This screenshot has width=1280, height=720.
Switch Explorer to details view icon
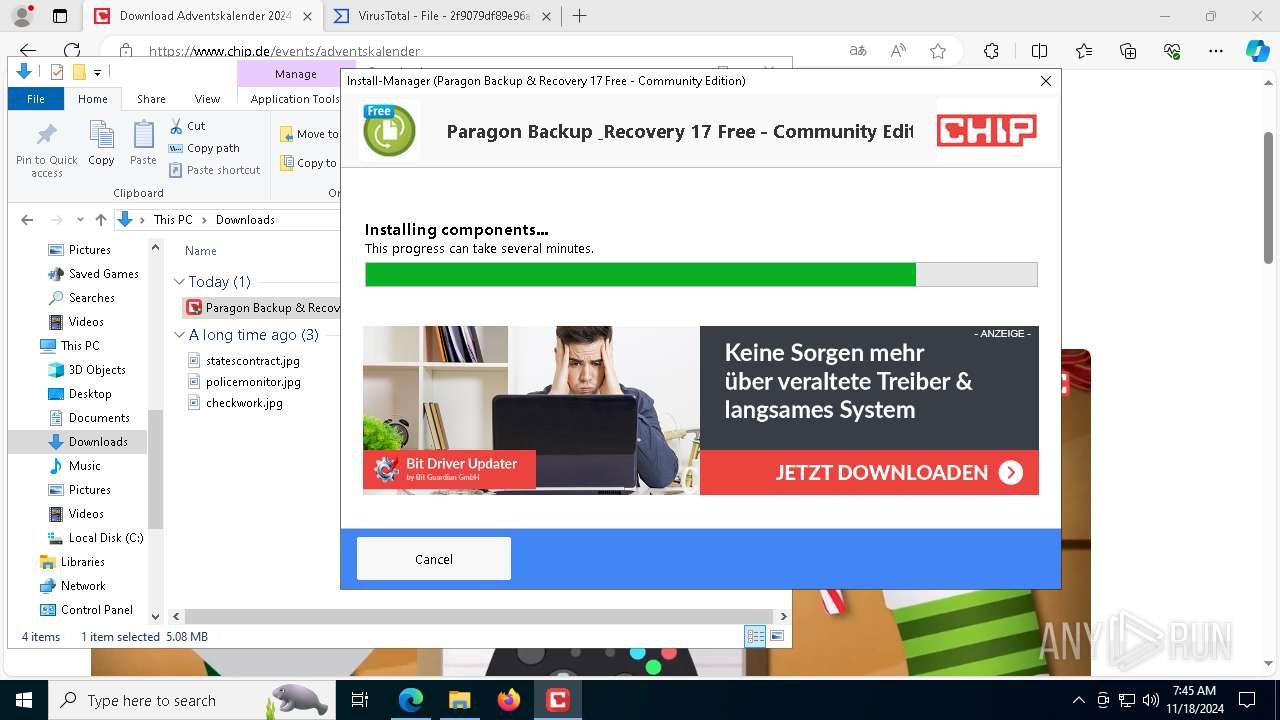[756, 636]
